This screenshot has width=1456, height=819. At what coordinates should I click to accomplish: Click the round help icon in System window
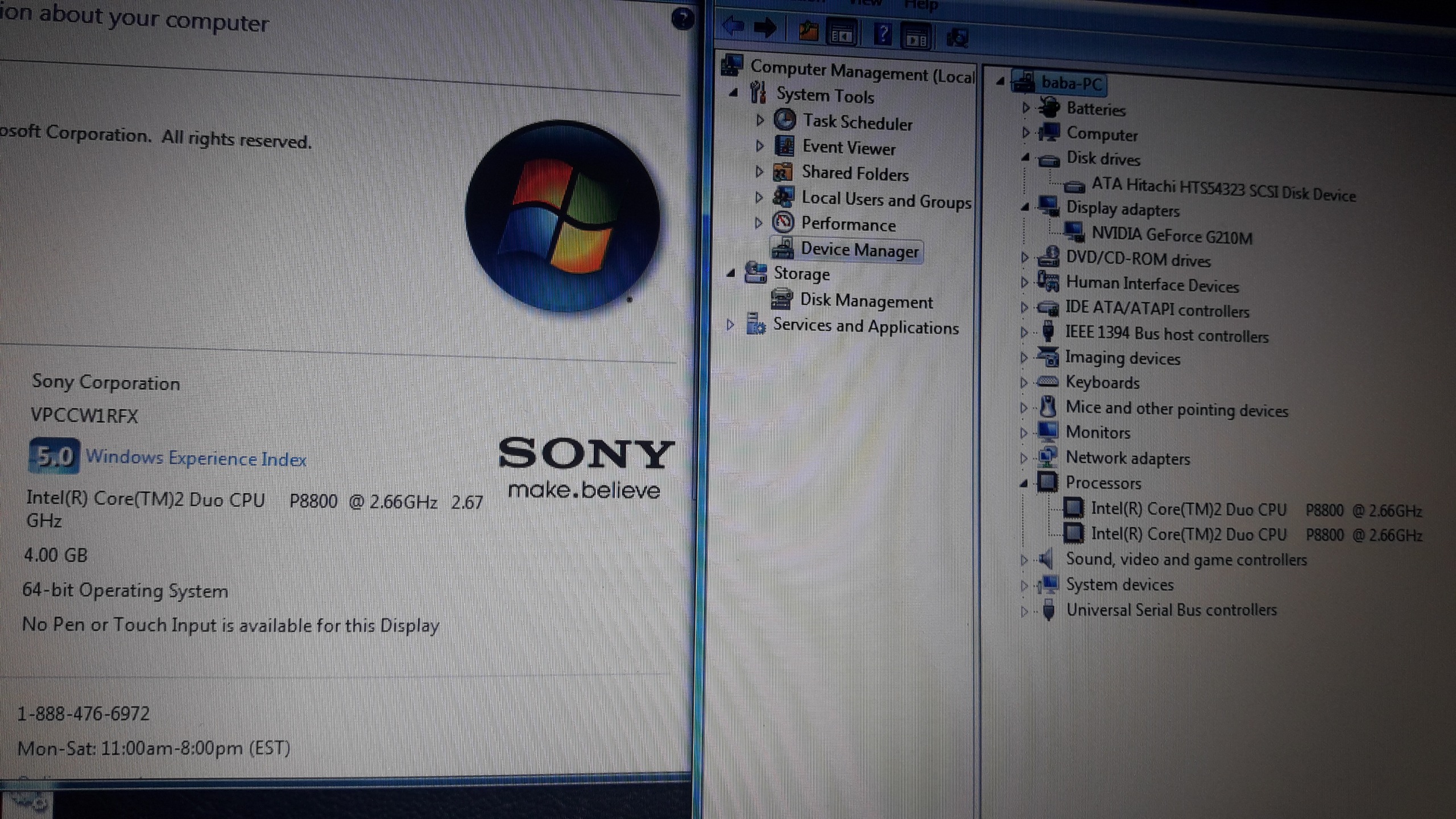coord(682,19)
